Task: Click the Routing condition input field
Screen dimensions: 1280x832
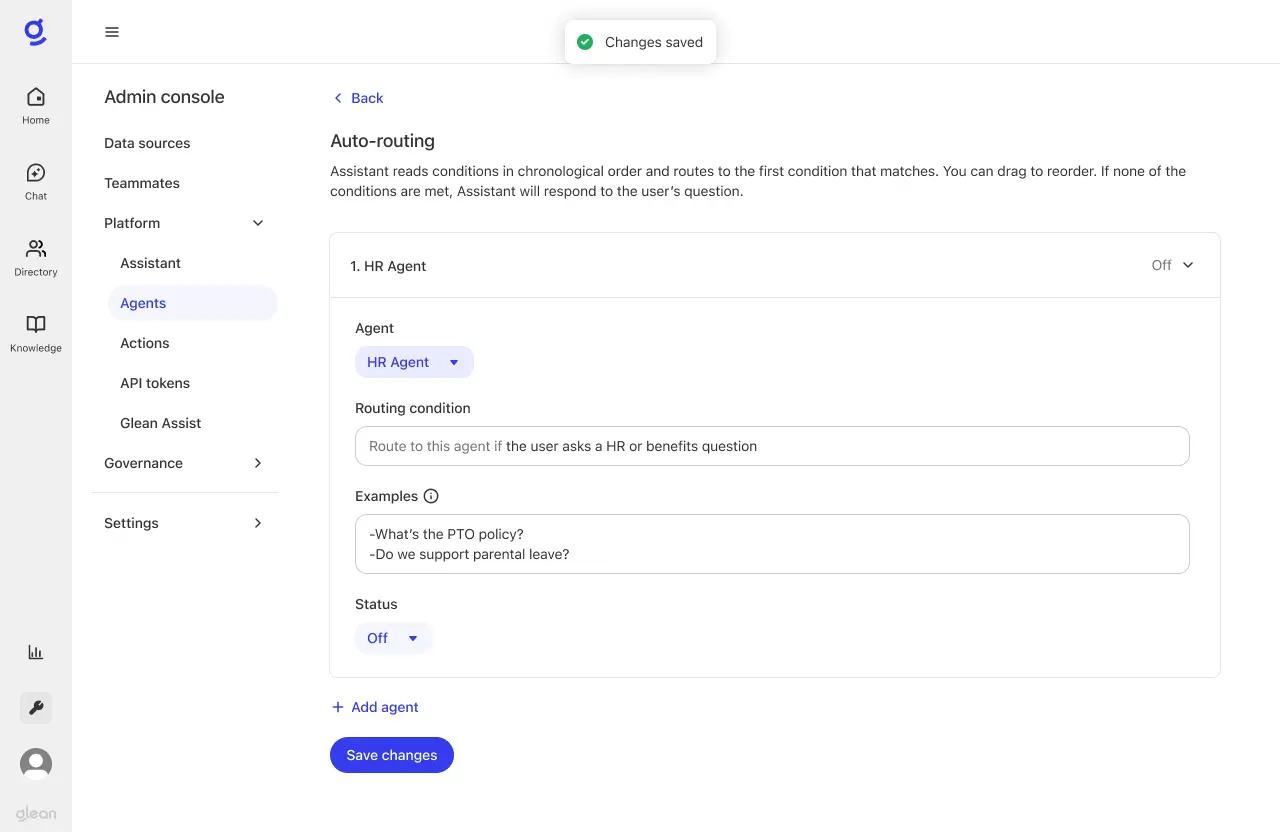Action: pyautogui.click(x=772, y=446)
